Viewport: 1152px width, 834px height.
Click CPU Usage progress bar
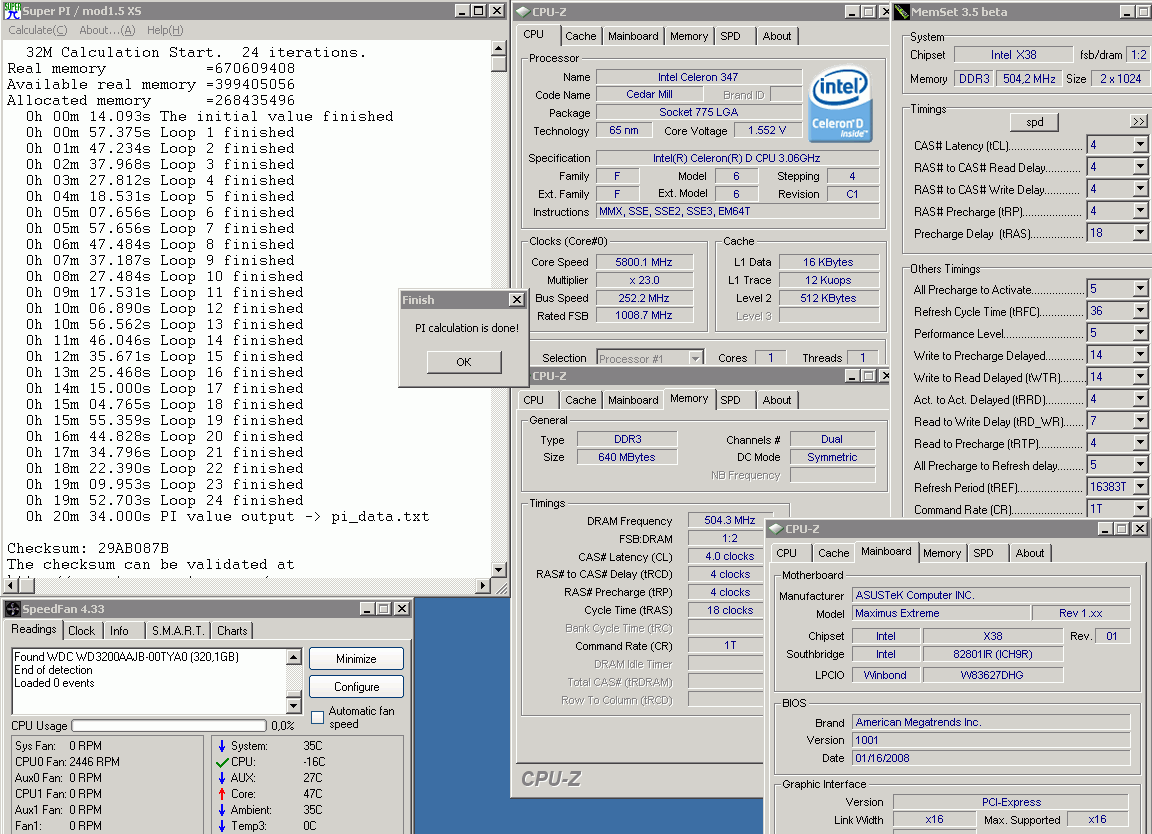pos(169,725)
